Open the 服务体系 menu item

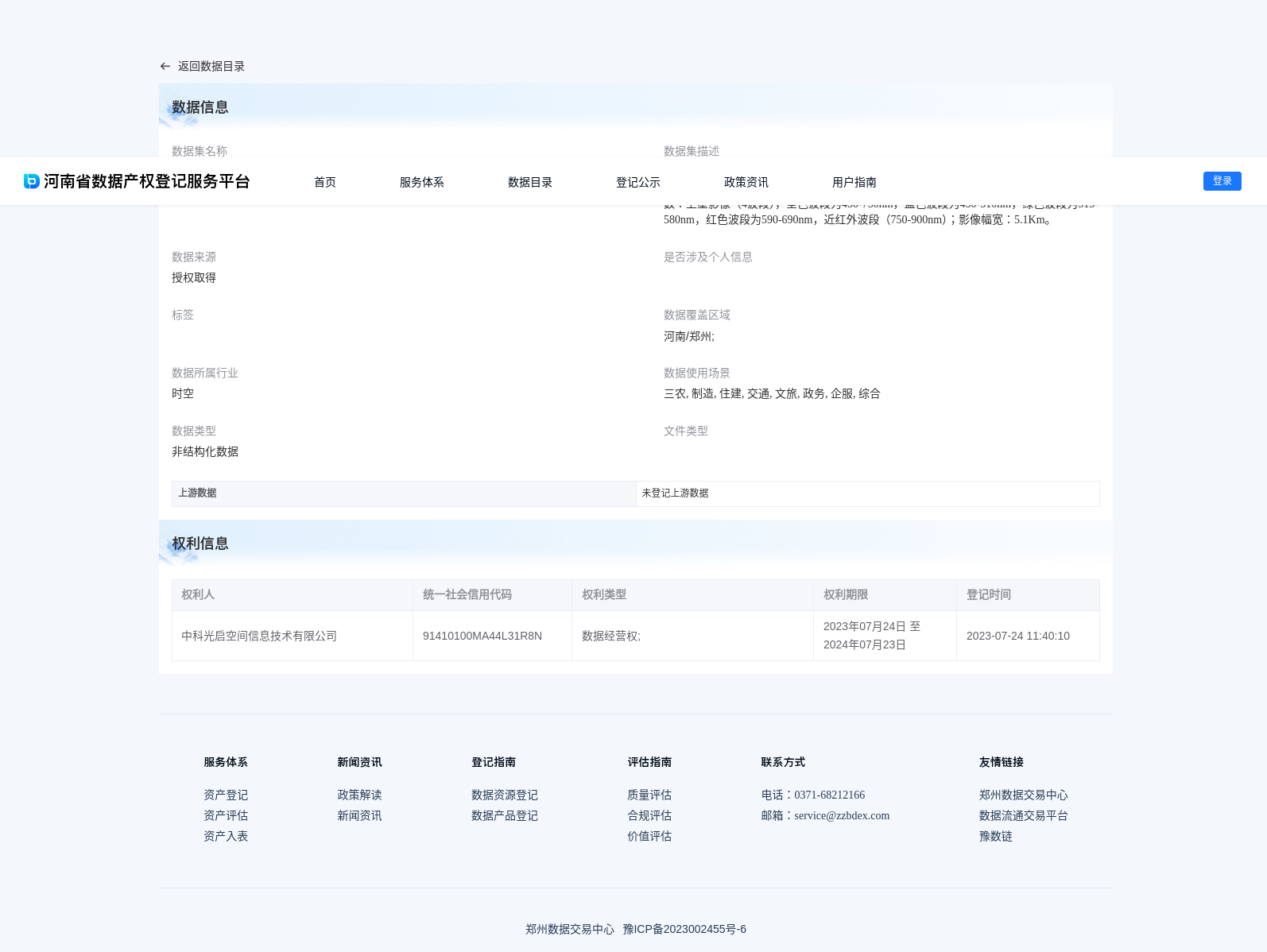coord(422,182)
